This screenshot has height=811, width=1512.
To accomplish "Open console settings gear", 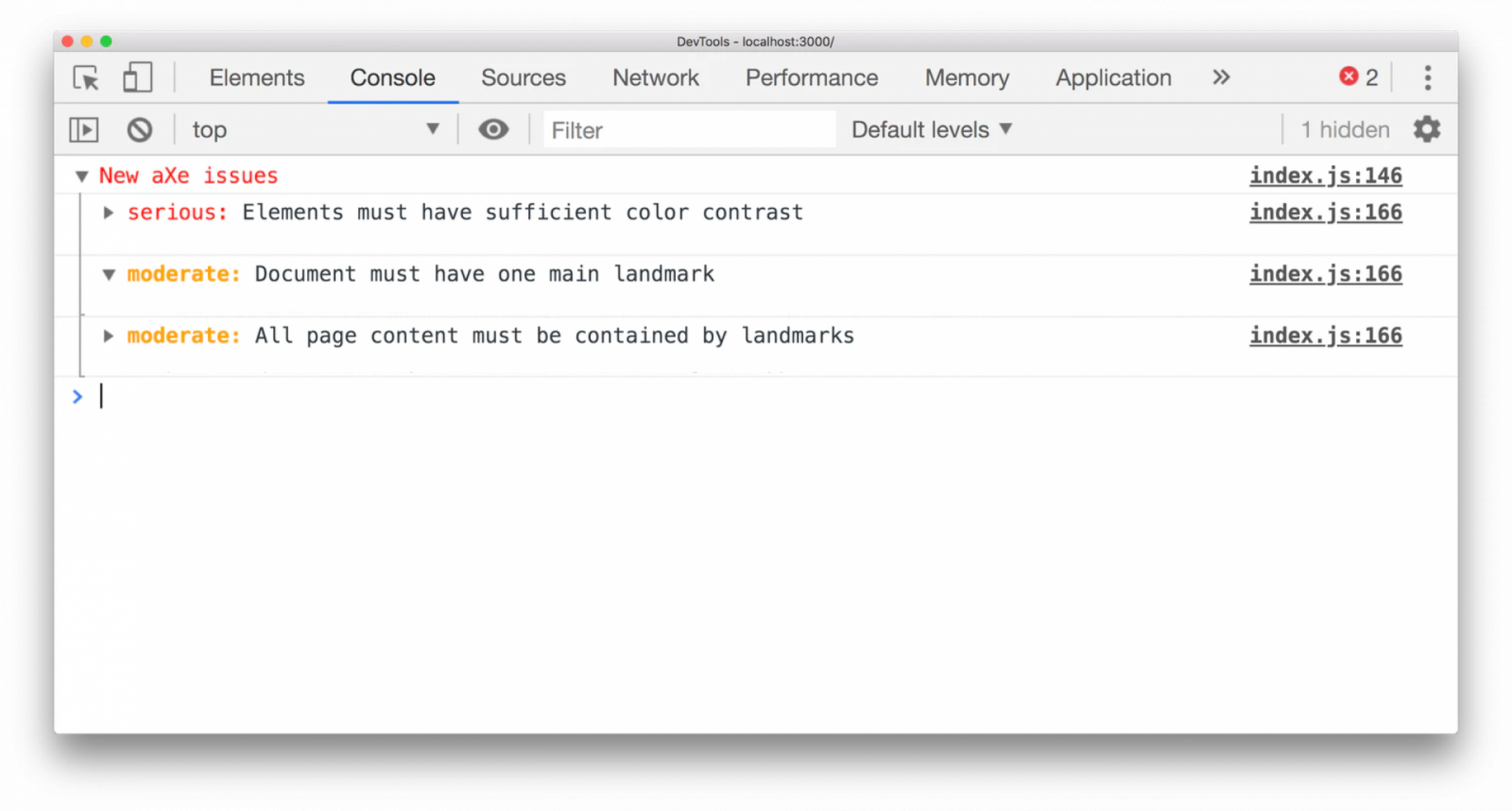I will point(1426,129).
